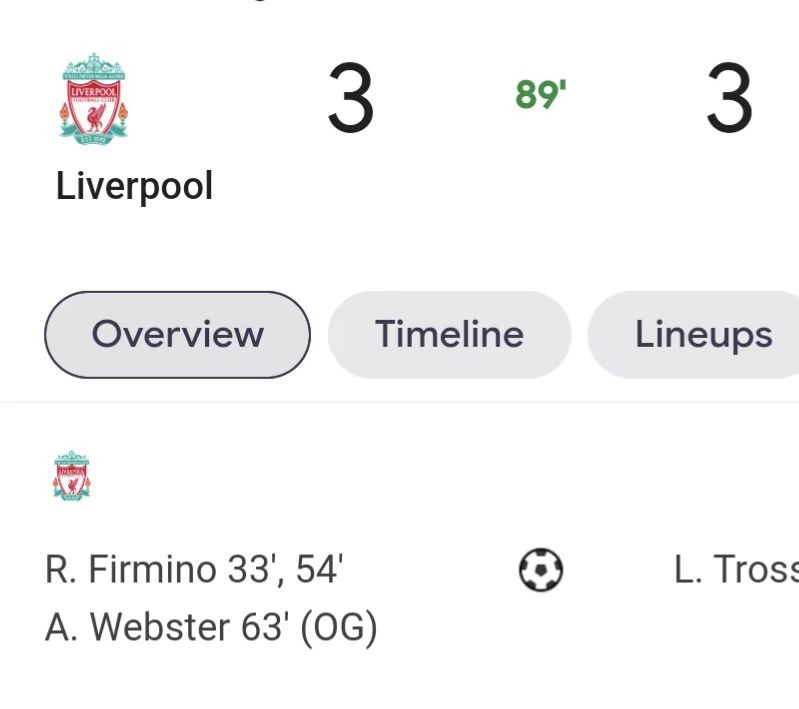Tap the (OG) own goal label
The width and height of the screenshot is (799, 709).
point(340,628)
